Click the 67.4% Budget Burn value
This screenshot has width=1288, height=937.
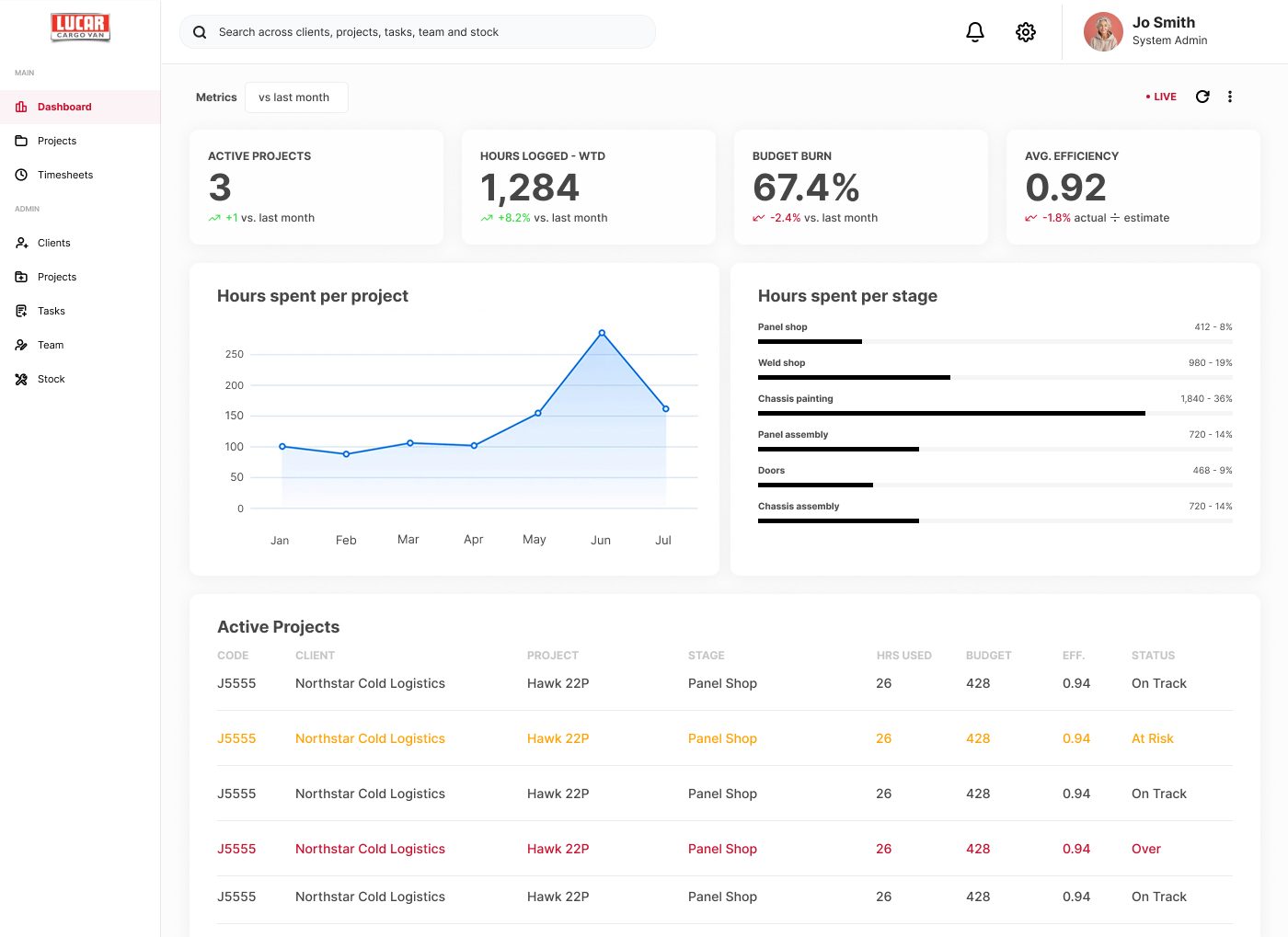[x=806, y=188]
